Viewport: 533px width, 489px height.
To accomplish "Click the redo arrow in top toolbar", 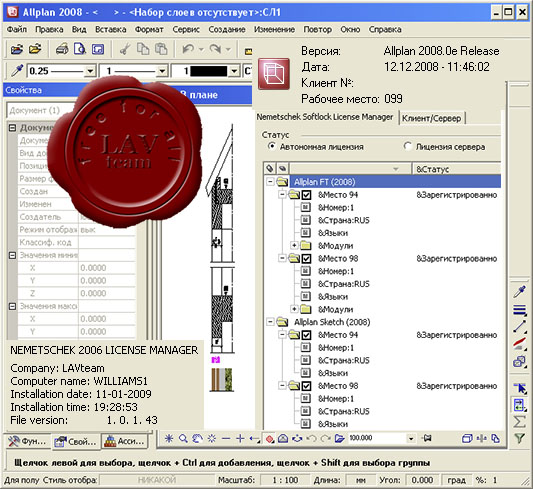I will (215, 50).
